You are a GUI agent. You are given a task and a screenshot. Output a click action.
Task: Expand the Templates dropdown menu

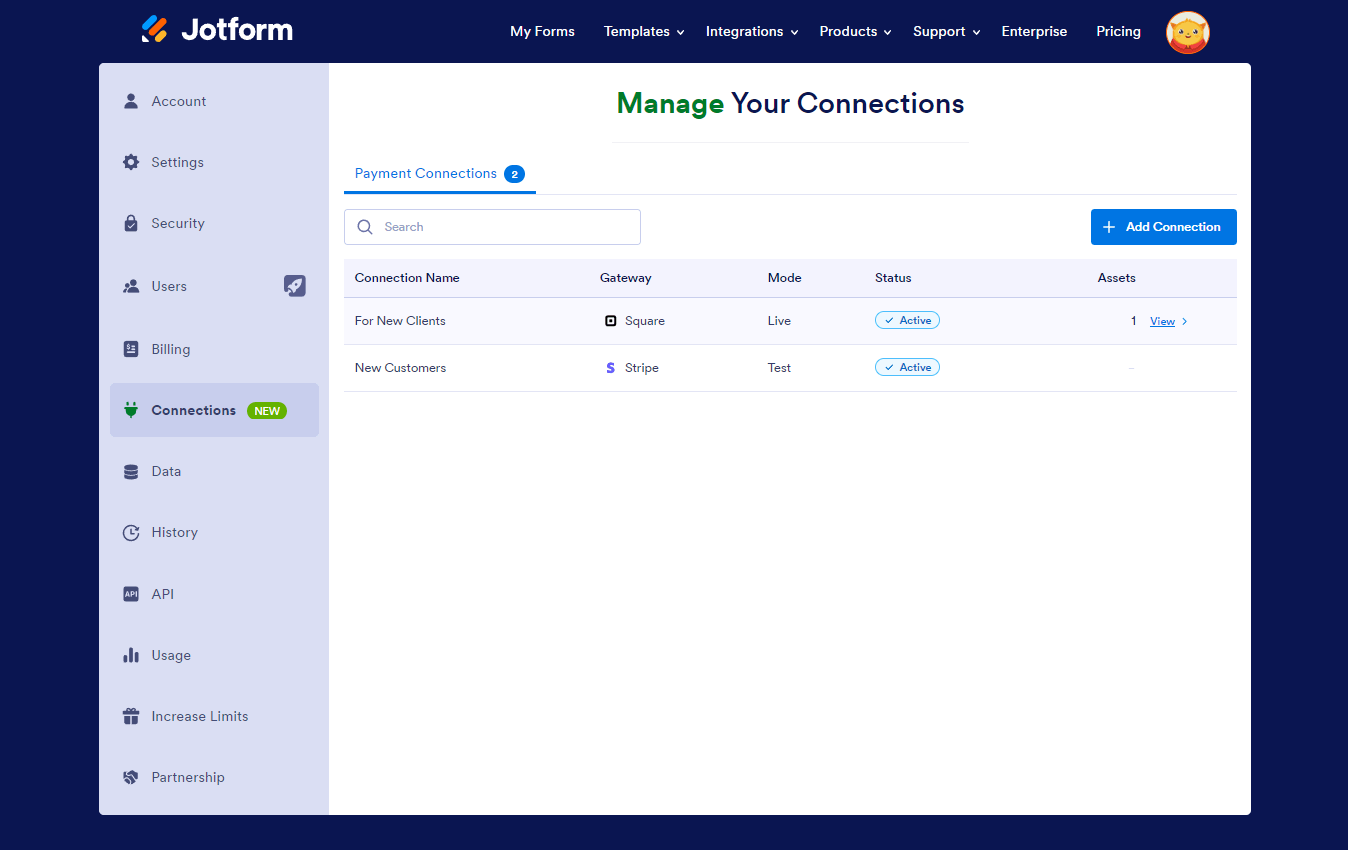point(644,32)
